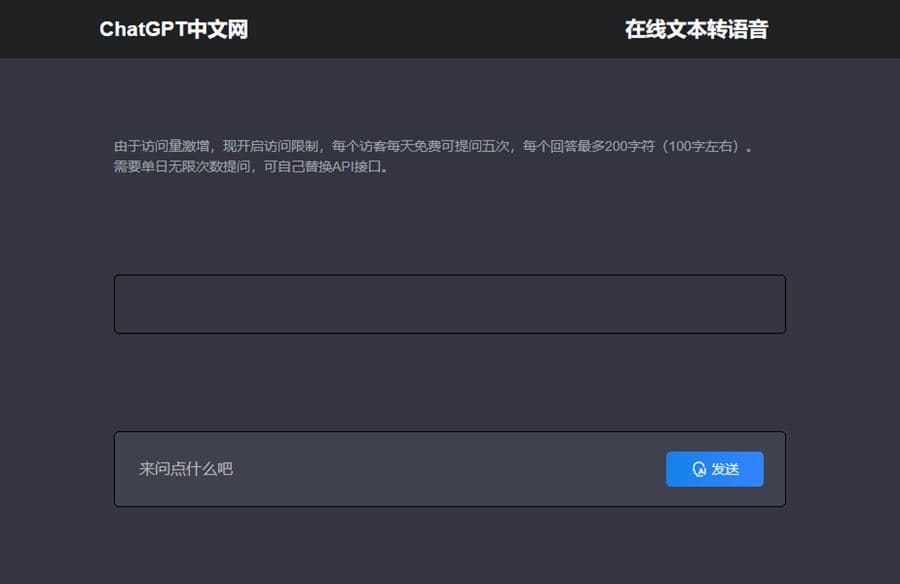Image resolution: width=900 pixels, height=584 pixels.
Task: Click the 在线文本转语音 header link
Action: [x=697, y=30]
